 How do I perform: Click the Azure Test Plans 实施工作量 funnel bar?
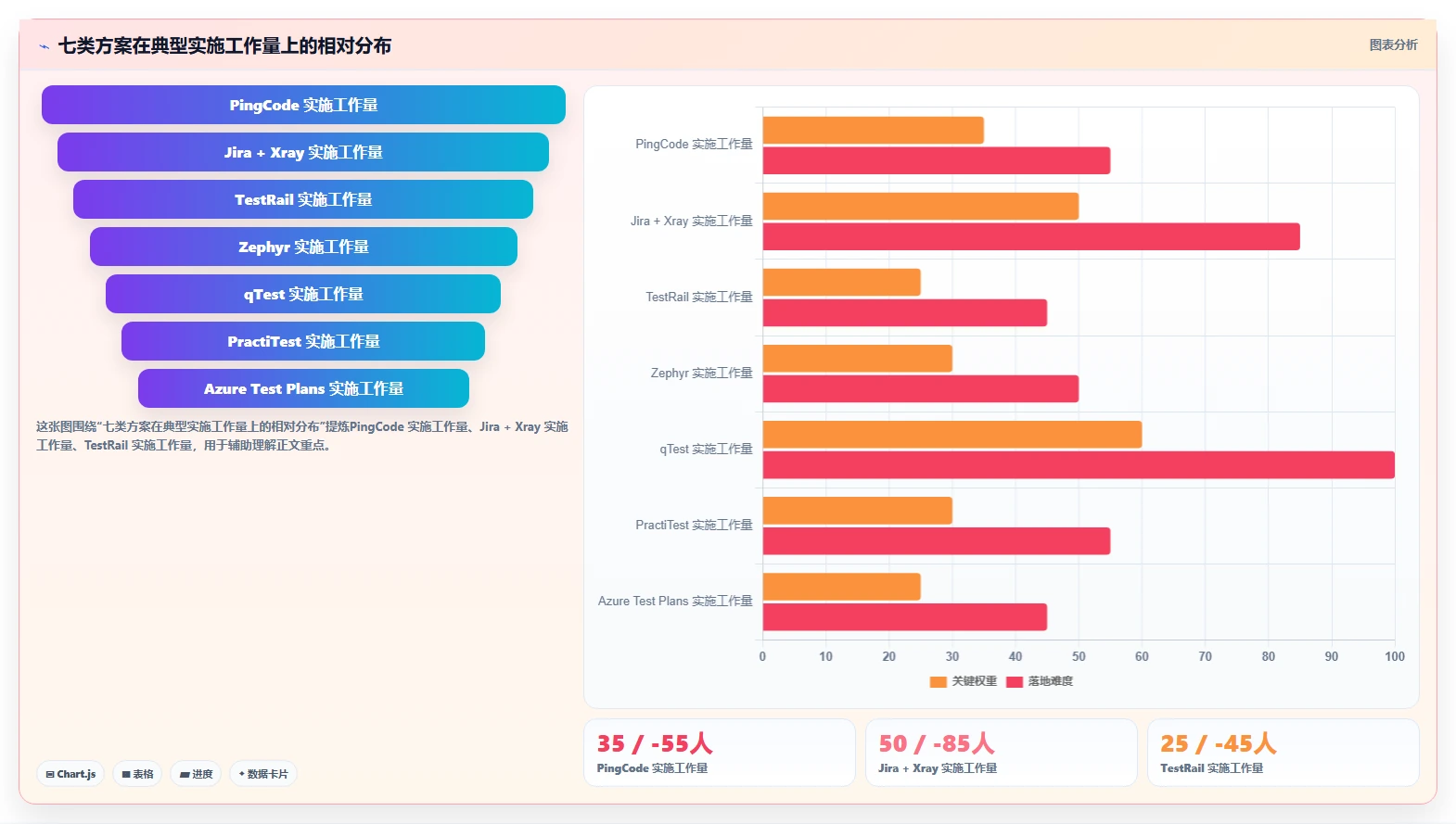pos(303,388)
